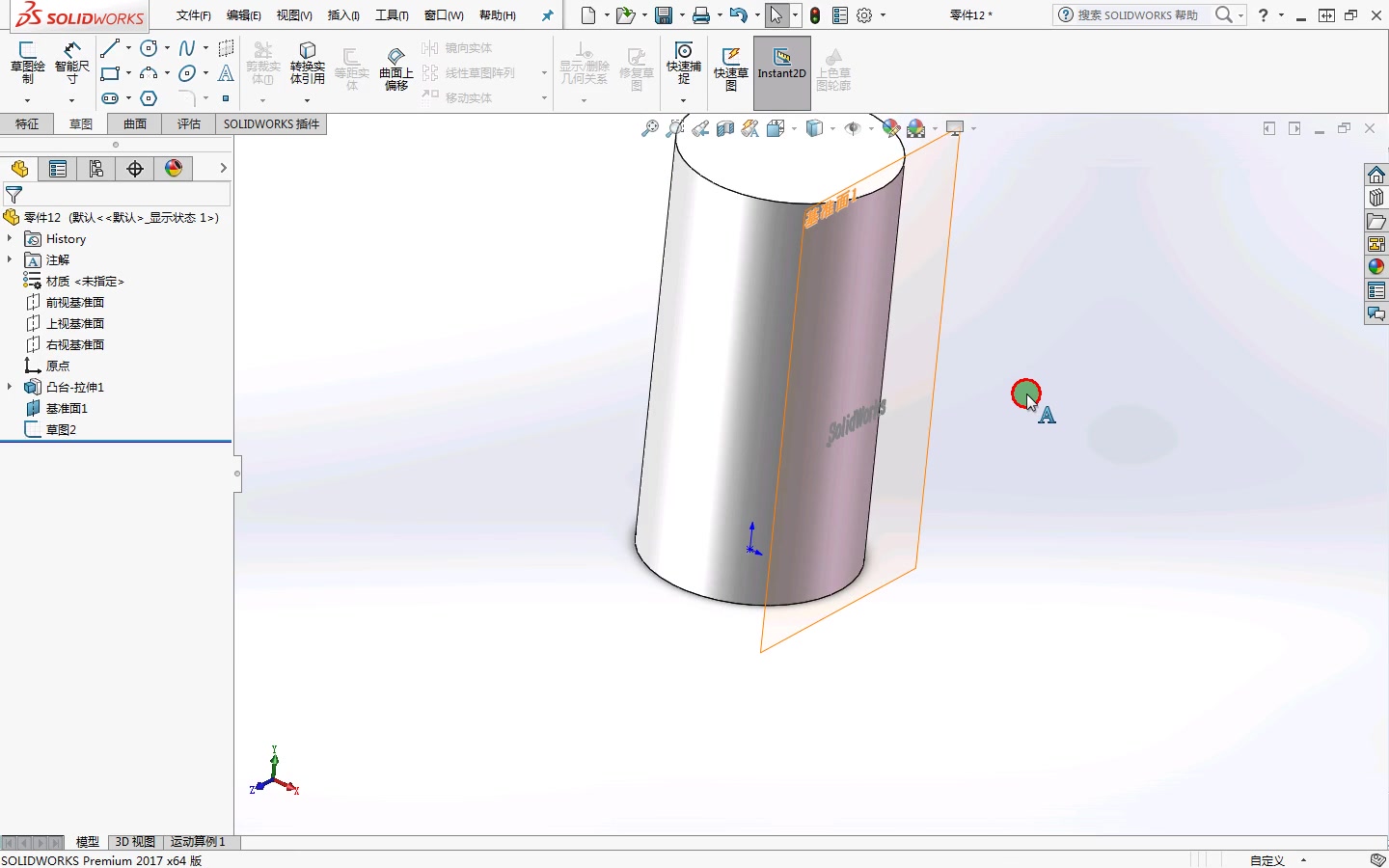Screen dimensions: 1389x868
Task: Open Appearances tab in task pane
Action: [x=1376, y=267]
